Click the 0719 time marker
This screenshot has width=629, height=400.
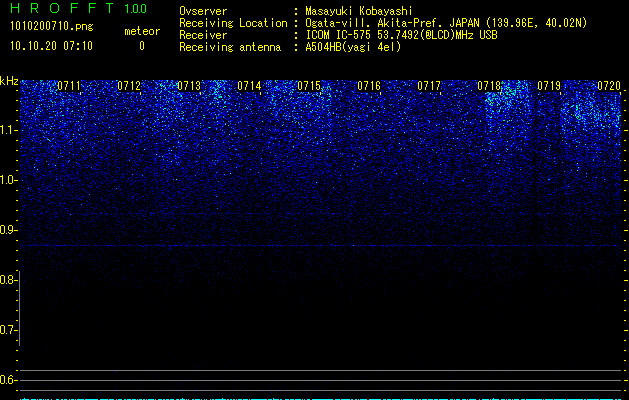point(549,86)
